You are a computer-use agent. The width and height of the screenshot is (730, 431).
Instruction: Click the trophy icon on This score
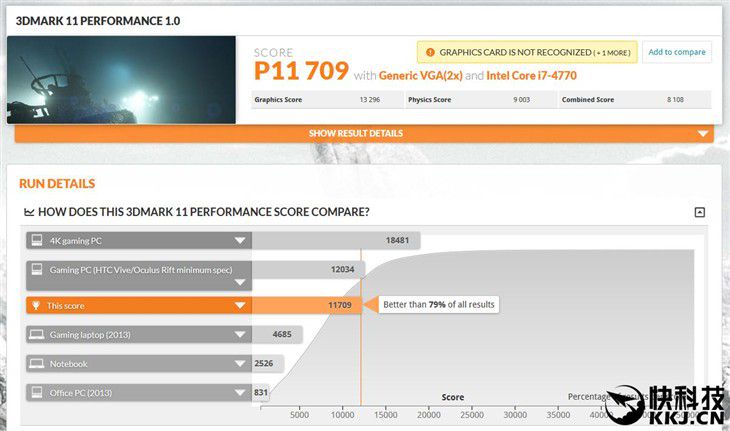point(36,305)
